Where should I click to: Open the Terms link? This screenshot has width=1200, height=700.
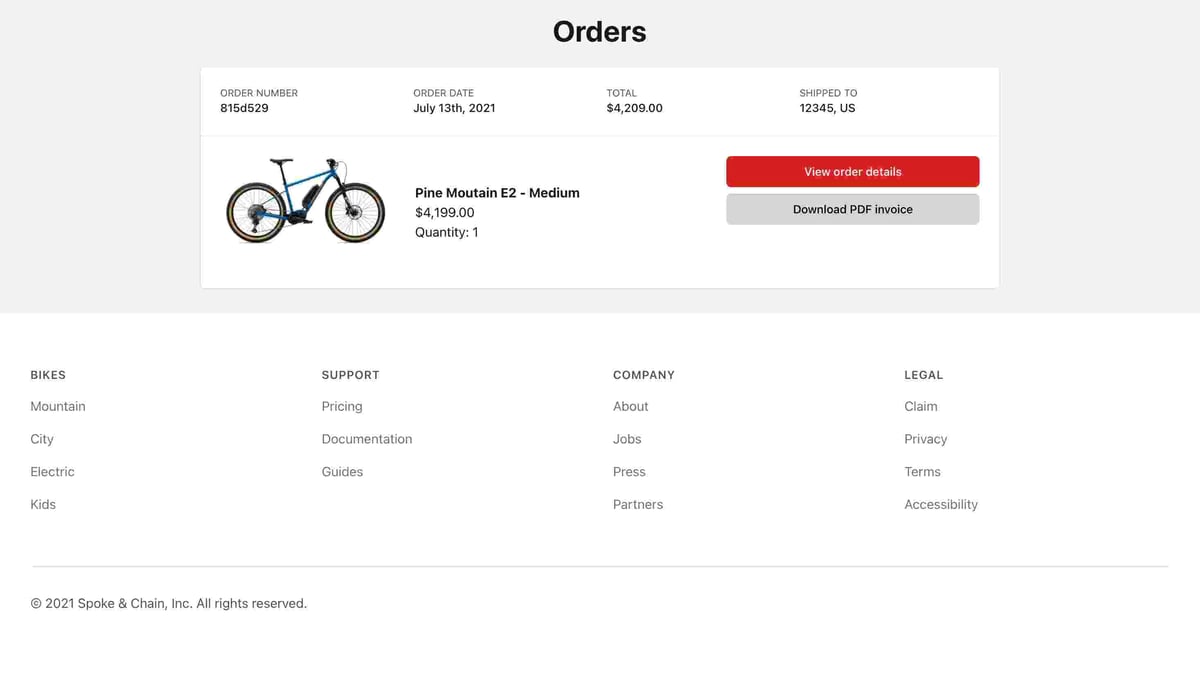922,472
